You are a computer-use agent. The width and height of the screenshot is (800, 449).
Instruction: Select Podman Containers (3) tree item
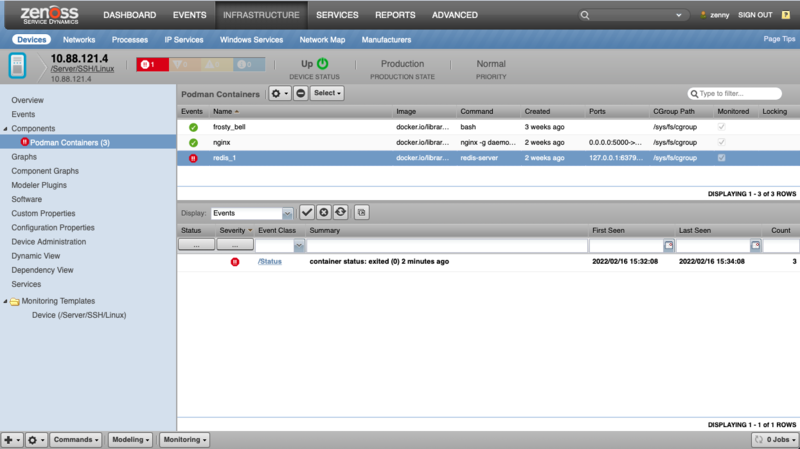pos(70,143)
